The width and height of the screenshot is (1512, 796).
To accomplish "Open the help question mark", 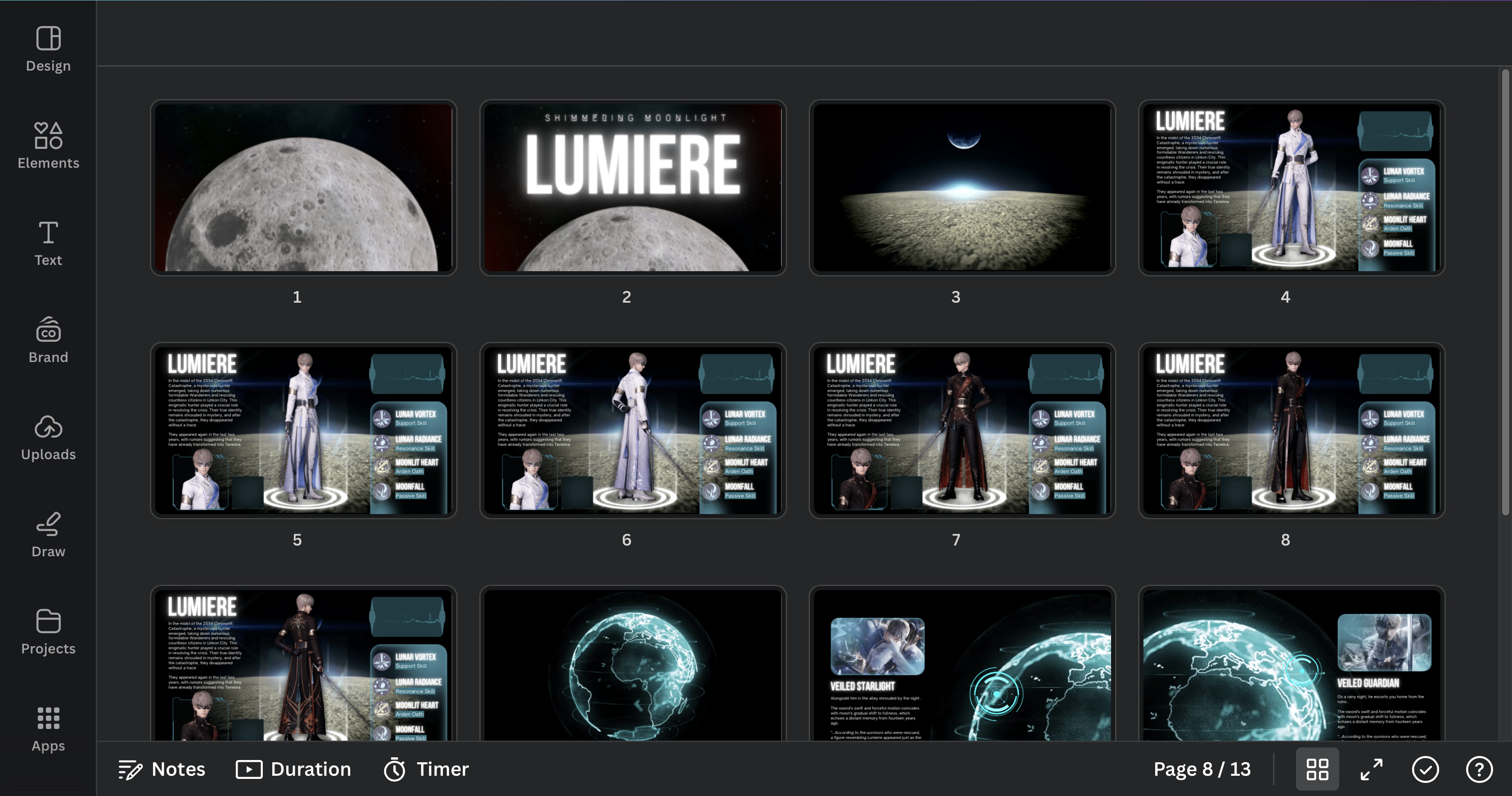I will [x=1479, y=769].
